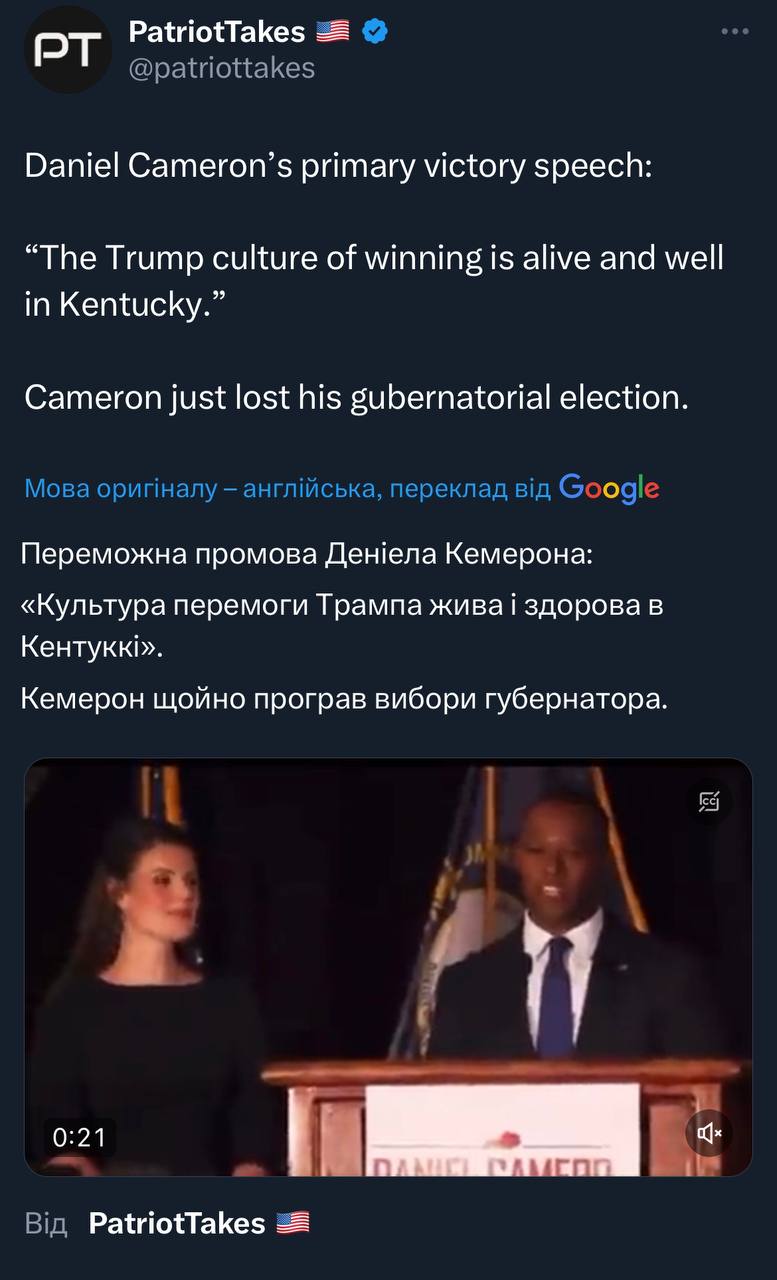Click translated line 'Кемерон щойно програв вибори'

click(343, 698)
